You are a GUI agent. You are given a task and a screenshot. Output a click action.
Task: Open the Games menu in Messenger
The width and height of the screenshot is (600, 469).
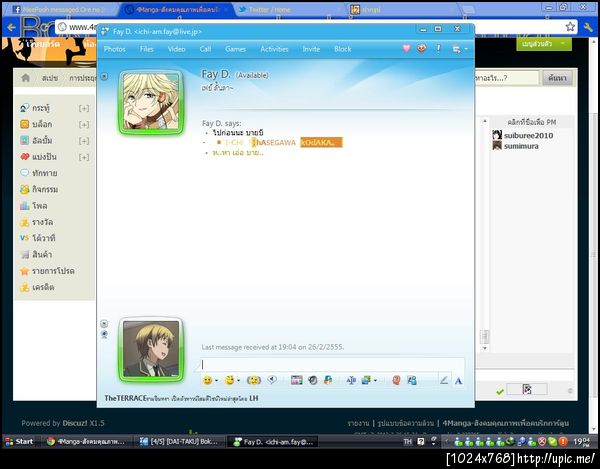(x=235, y=49)
